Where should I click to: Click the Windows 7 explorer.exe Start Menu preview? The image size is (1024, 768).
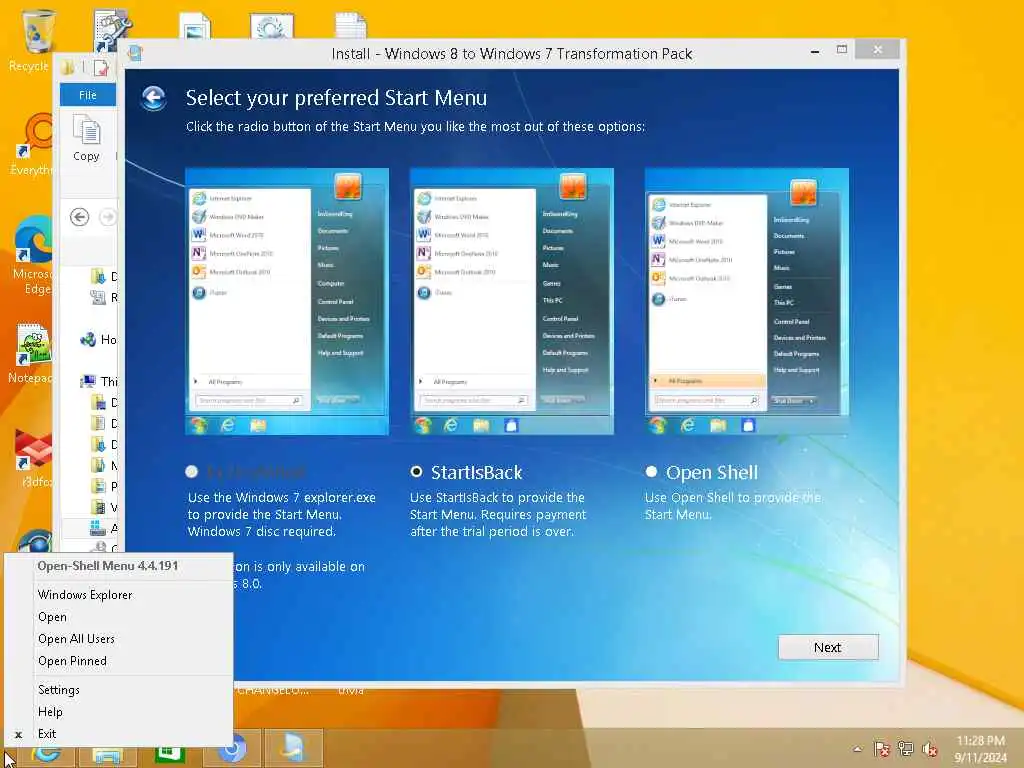click(x=287, y=302)
